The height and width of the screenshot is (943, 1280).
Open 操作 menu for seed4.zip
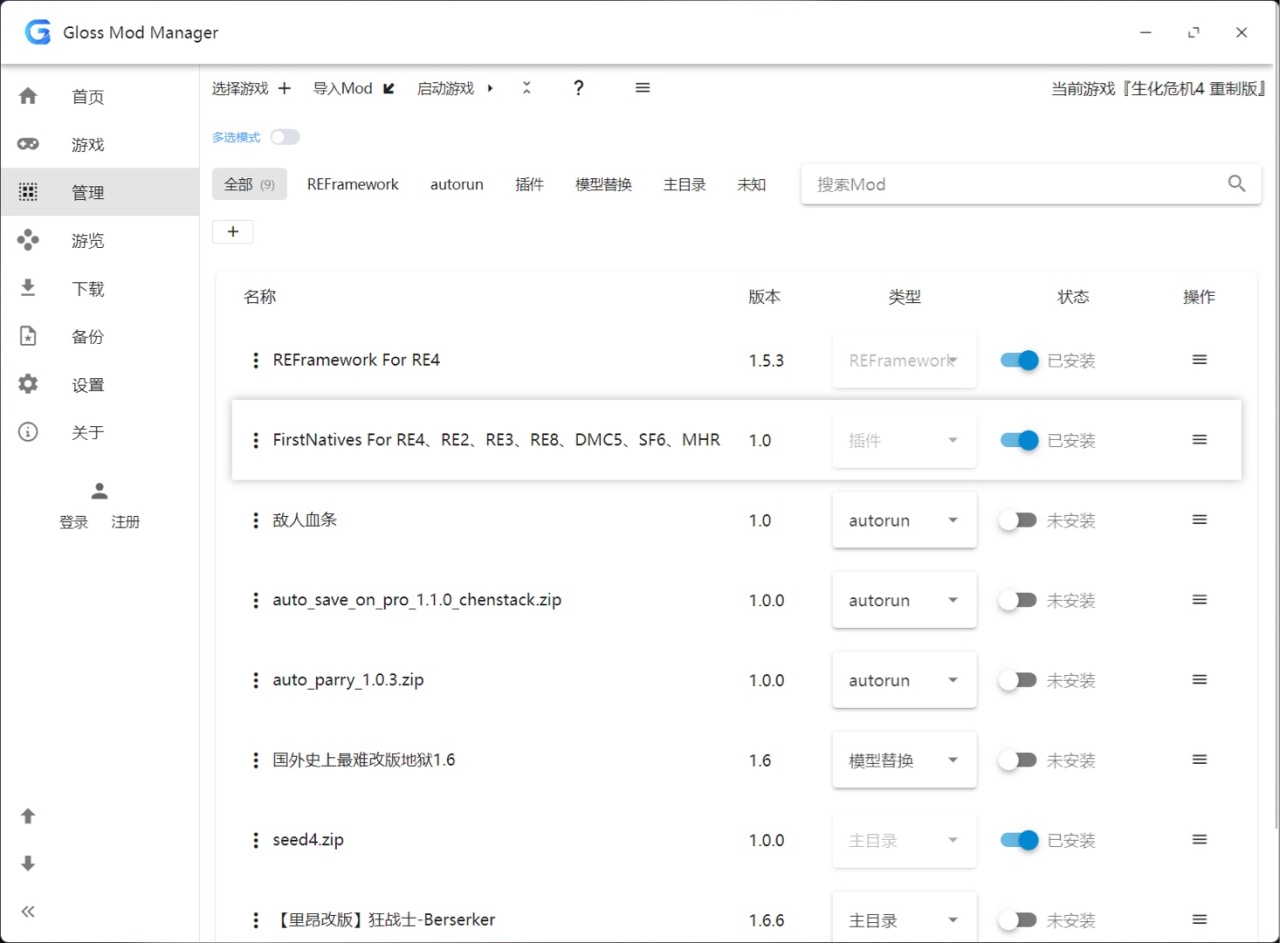tap(1200, 840)
